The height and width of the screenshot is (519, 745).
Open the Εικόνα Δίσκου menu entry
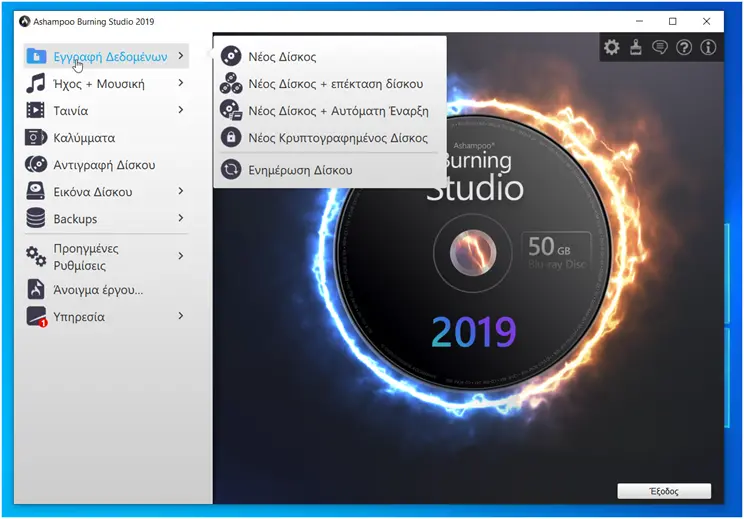point(106,192)
